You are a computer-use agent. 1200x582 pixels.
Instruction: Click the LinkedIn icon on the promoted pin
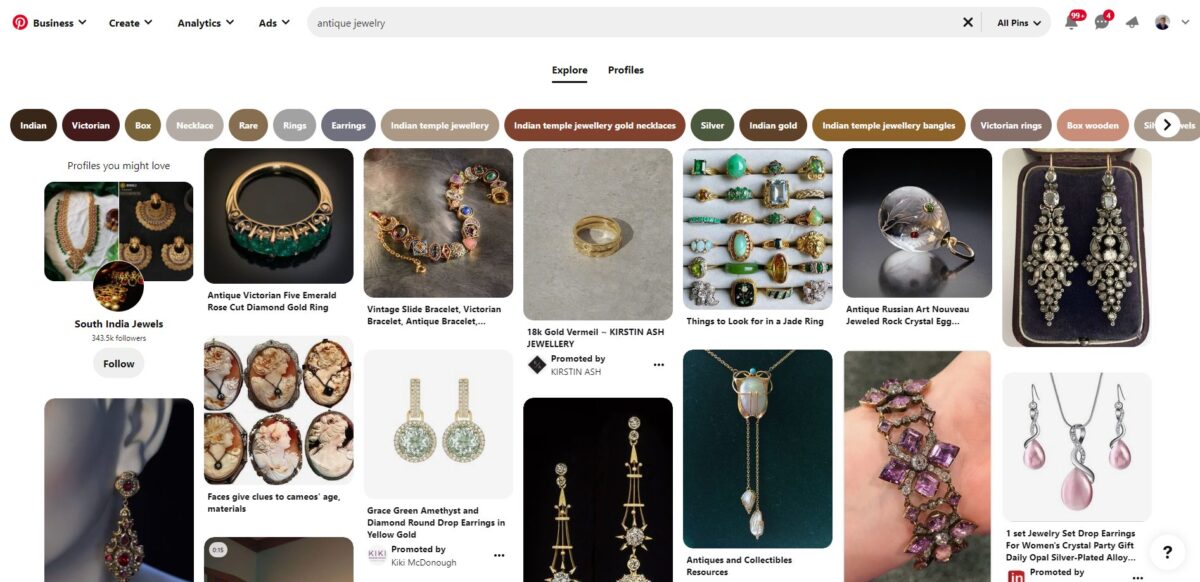tap(1016, 576)
